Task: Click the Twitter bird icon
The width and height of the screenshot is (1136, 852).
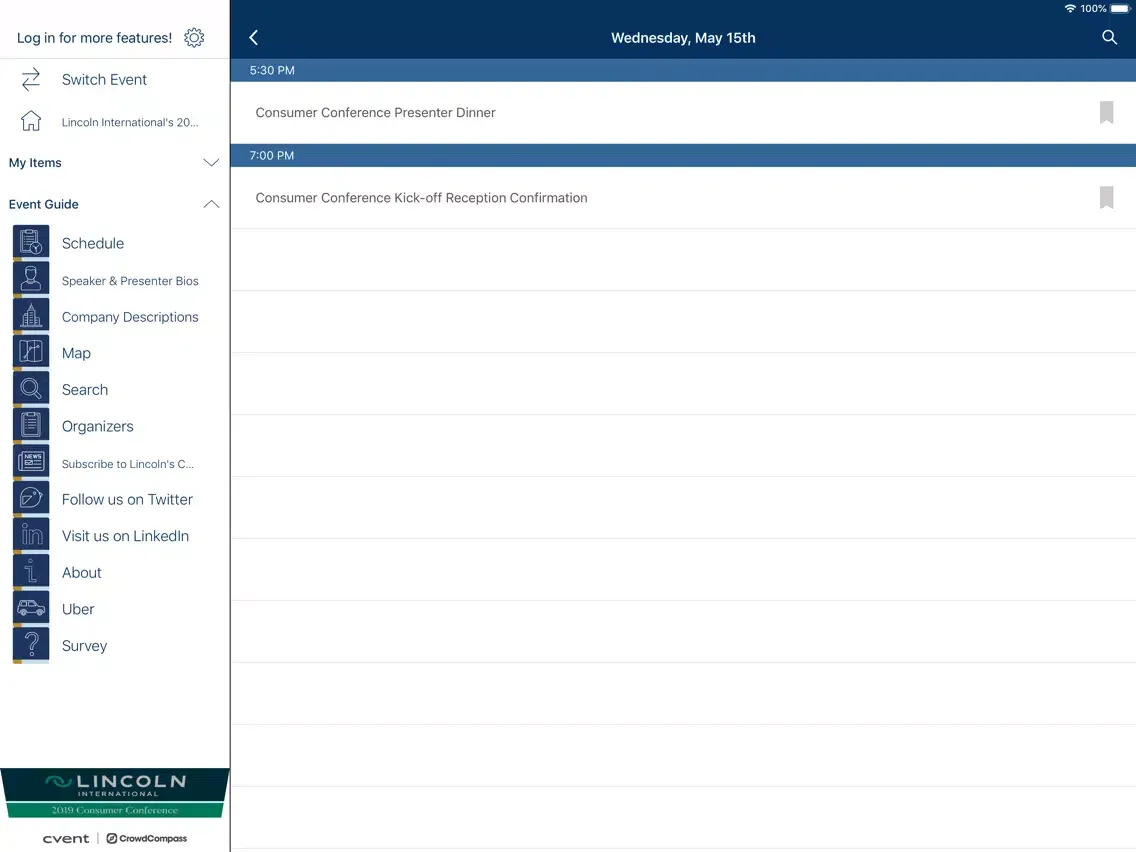Action: click(x=31, y=498)
